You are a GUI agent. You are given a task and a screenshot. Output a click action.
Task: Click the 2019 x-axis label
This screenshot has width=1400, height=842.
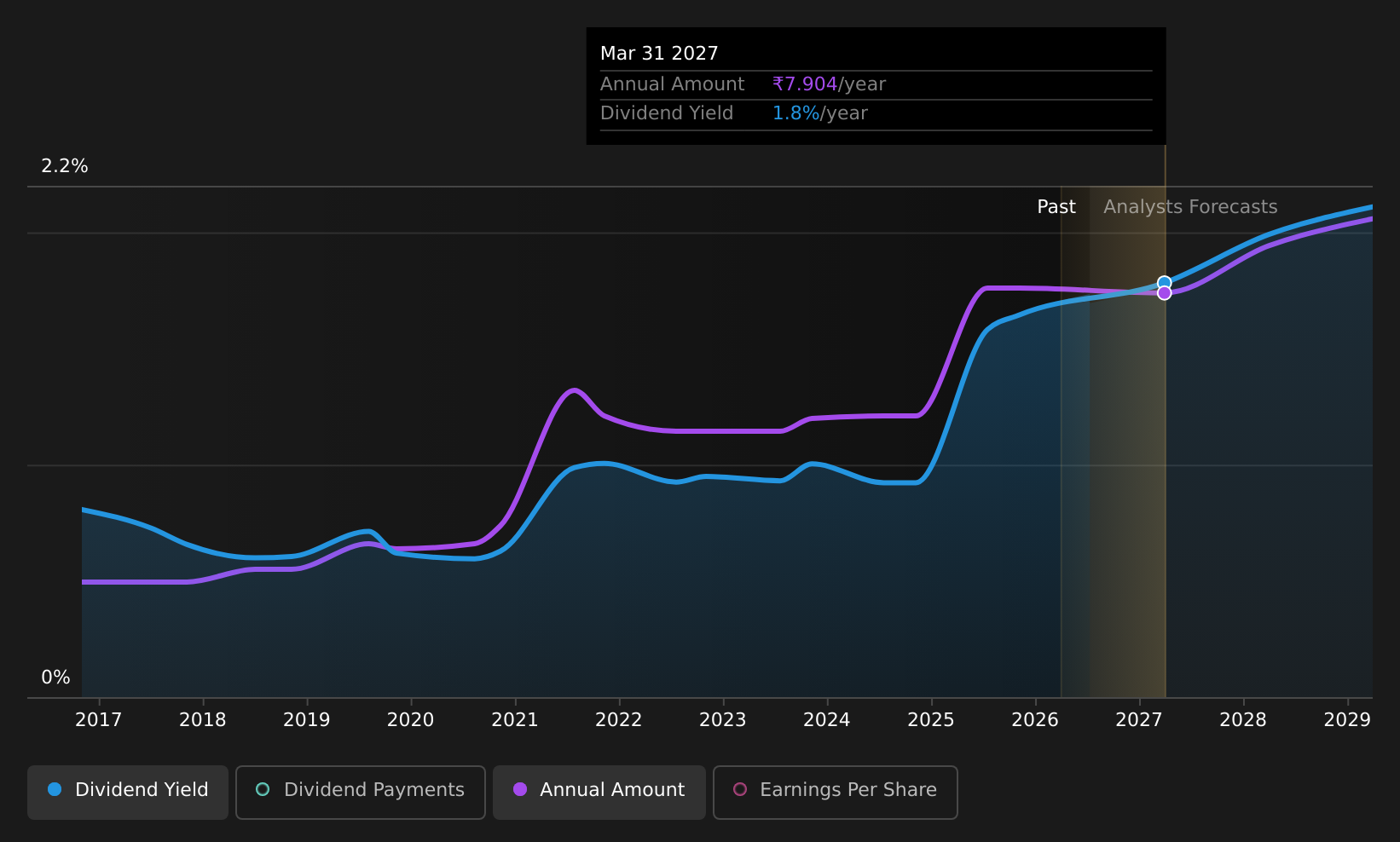[x=307, y=720]
